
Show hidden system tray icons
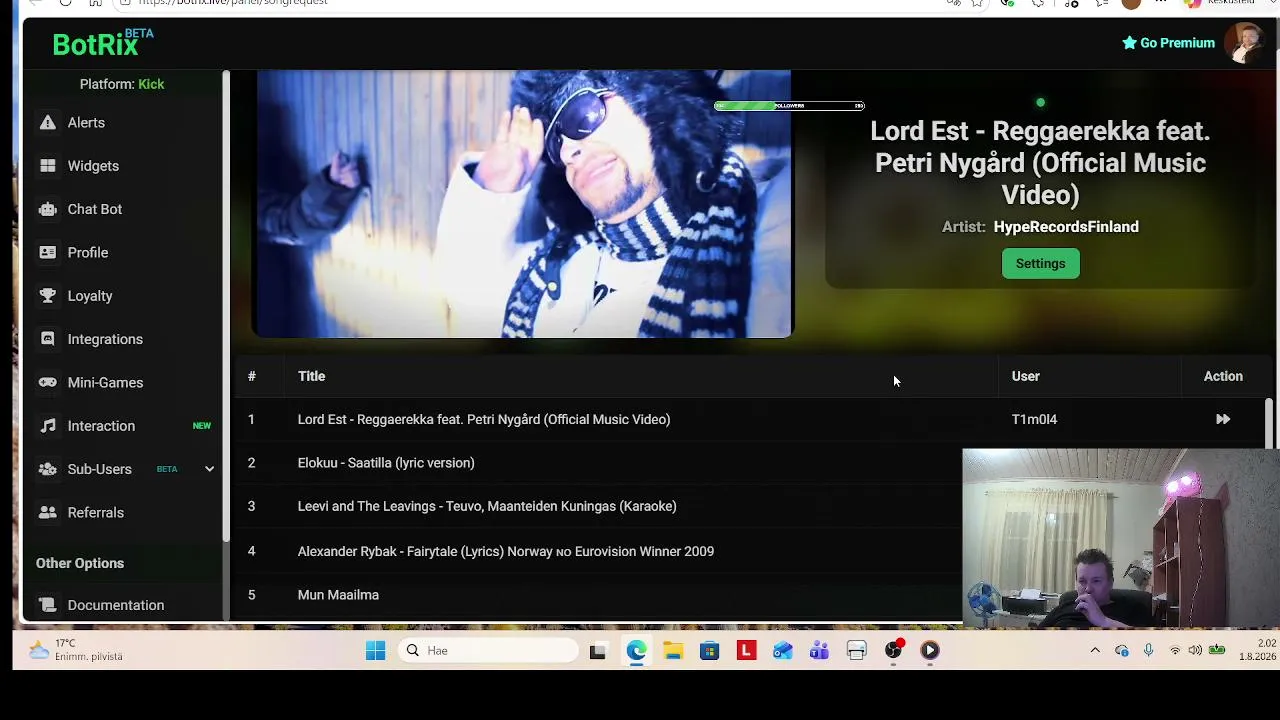1095,651
